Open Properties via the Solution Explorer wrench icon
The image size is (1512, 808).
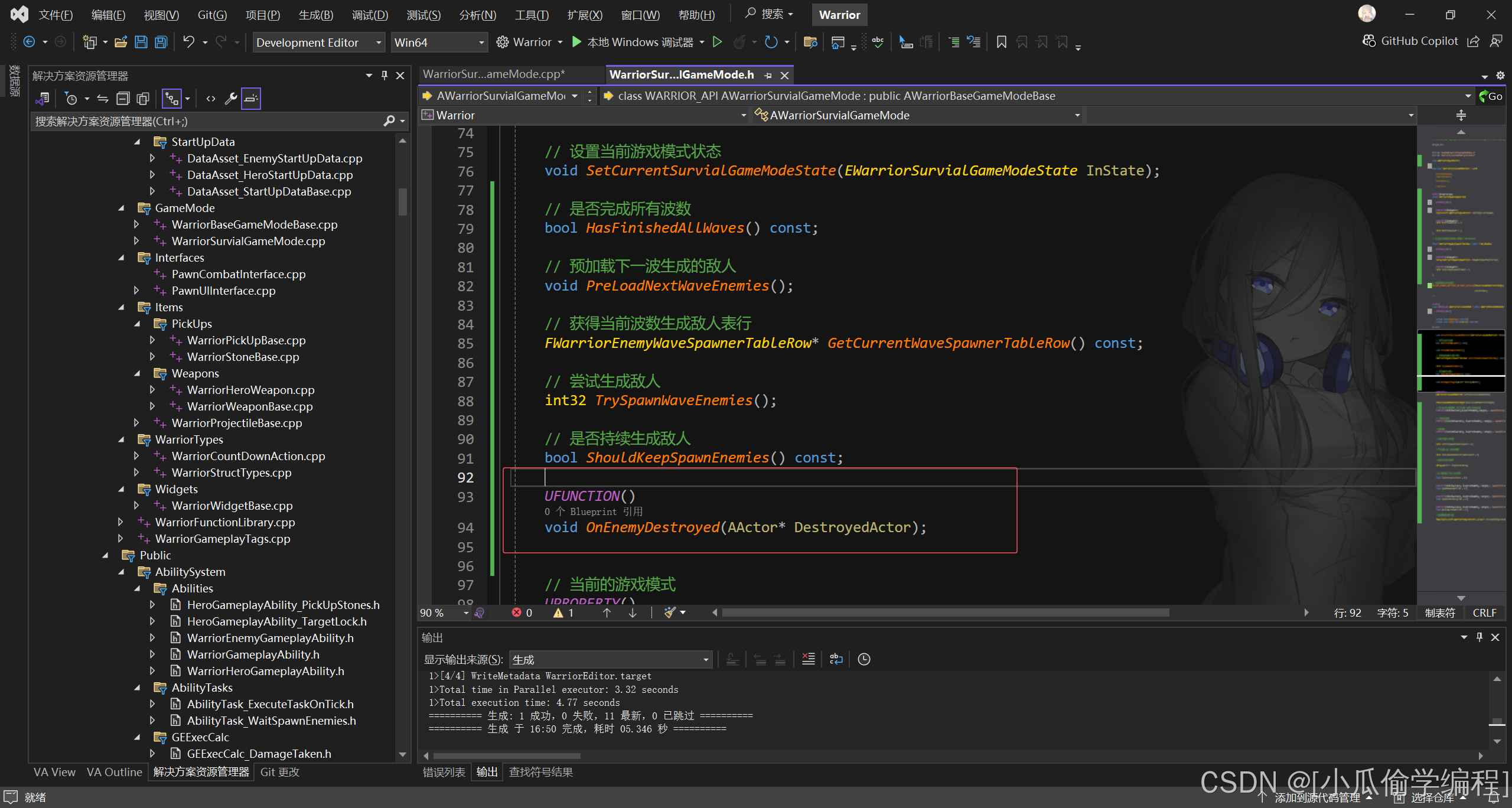[231, 99]
